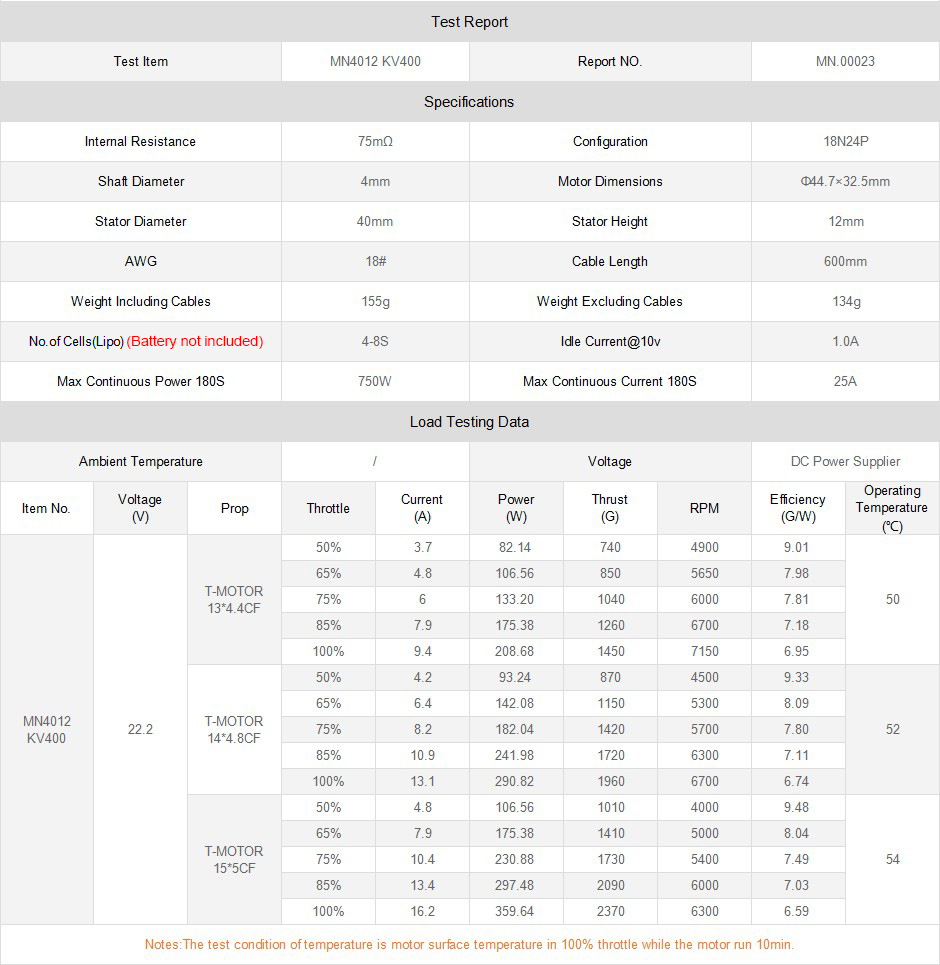Select the MN4012 KV400 test item cell

(x=375, y=62)
